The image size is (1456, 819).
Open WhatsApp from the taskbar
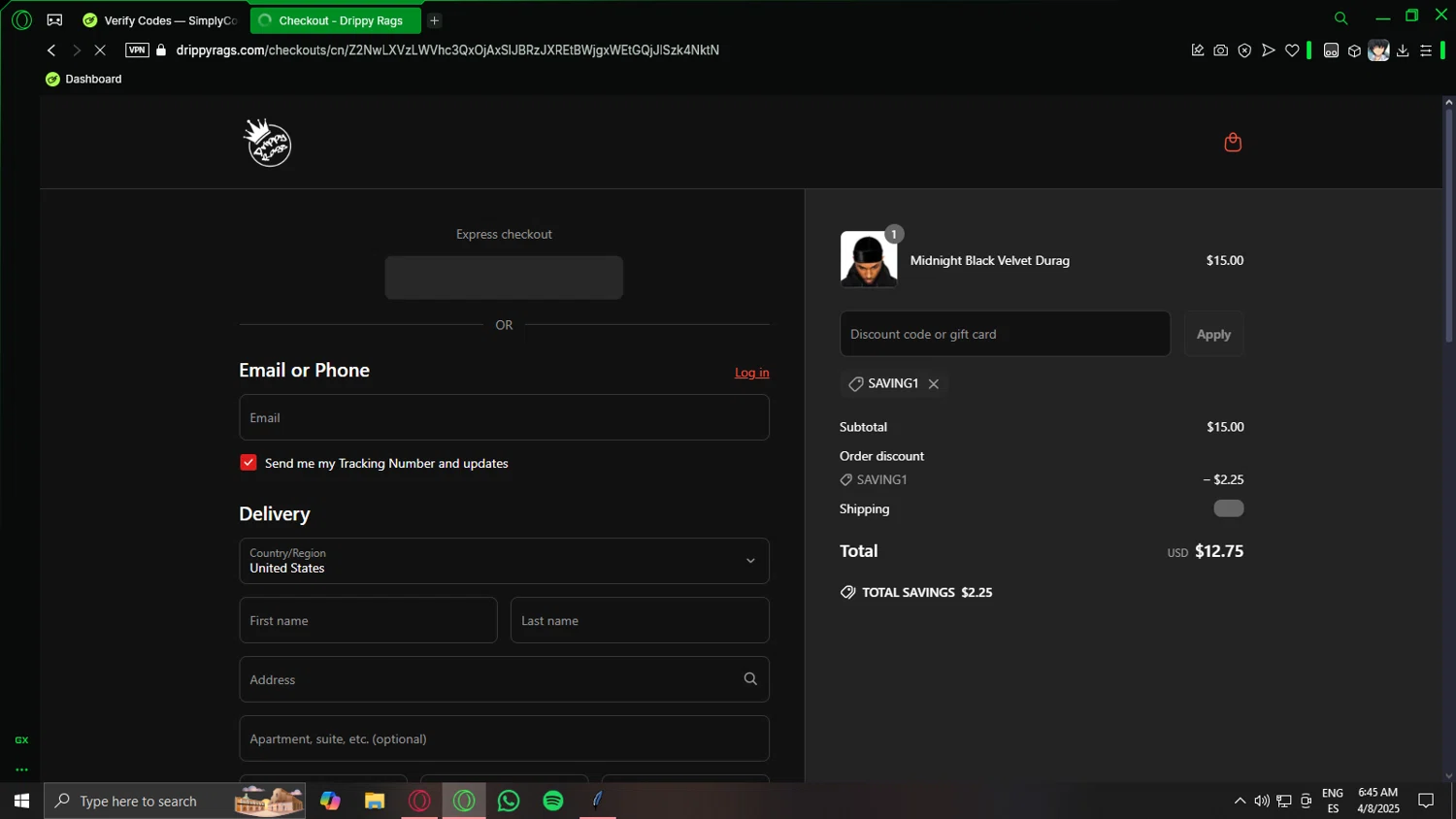[x=509, y=801]
